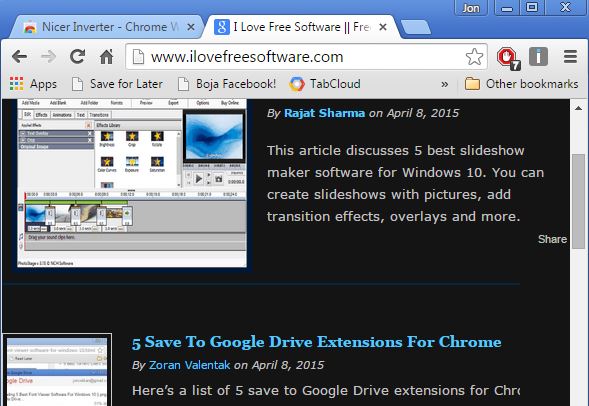Click the Share label on the page
589x406 pixels.
click(x=552, y=239)
